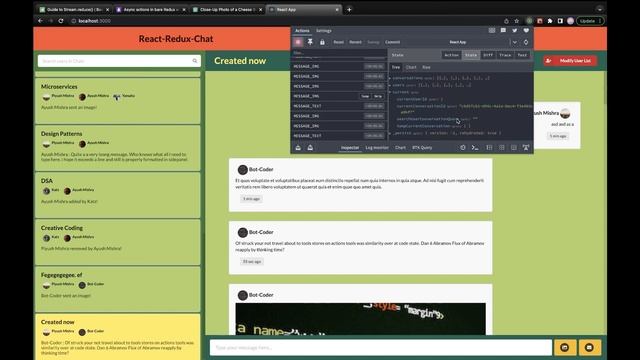Toggle the dispatcher terminal icon
The image size is (640, 360).
pos(475,148)
